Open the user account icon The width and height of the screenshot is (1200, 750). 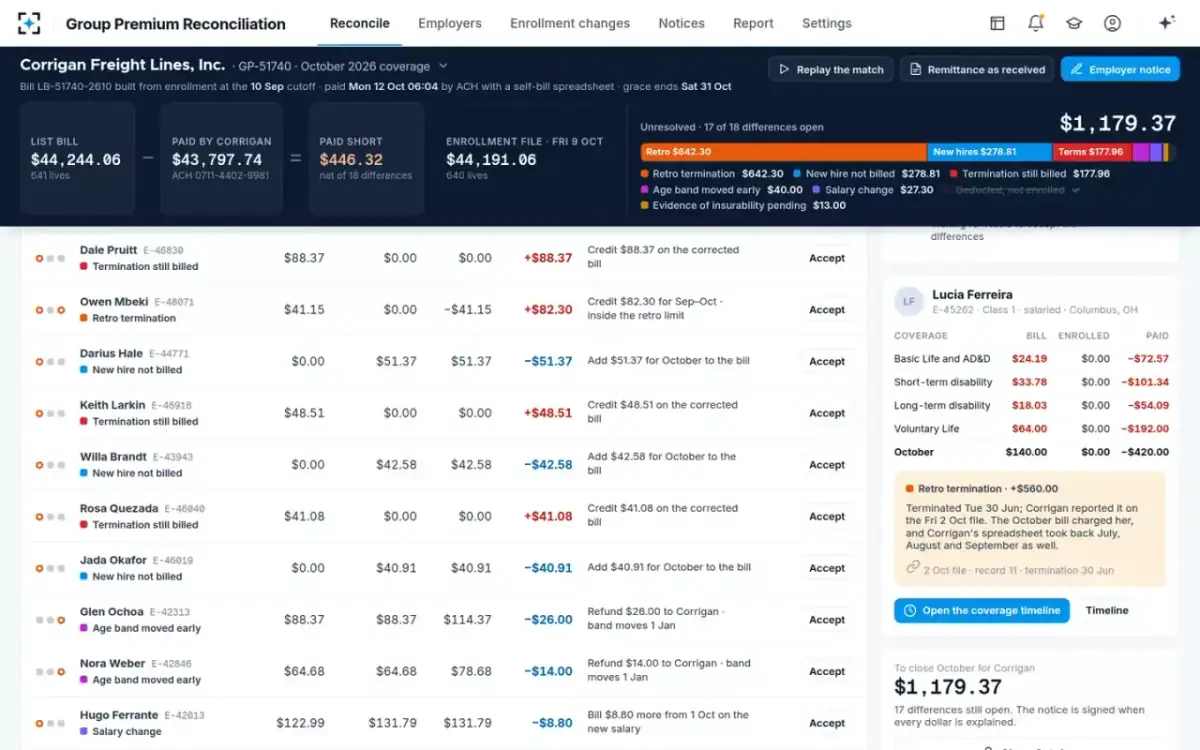tap(1112, 23)
